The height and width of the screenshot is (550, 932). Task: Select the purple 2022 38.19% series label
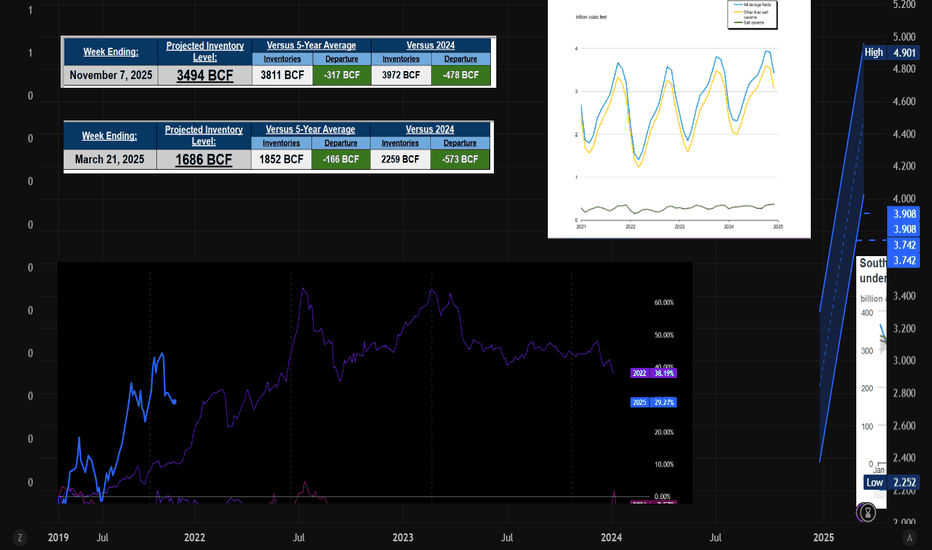point(653,373)
